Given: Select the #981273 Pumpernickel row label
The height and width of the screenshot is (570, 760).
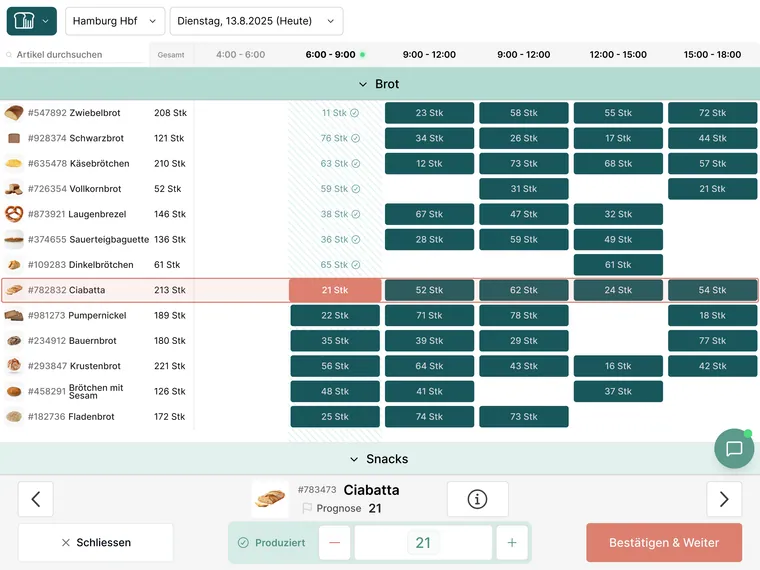Looking at the screenshot, I should click(77, 316).
